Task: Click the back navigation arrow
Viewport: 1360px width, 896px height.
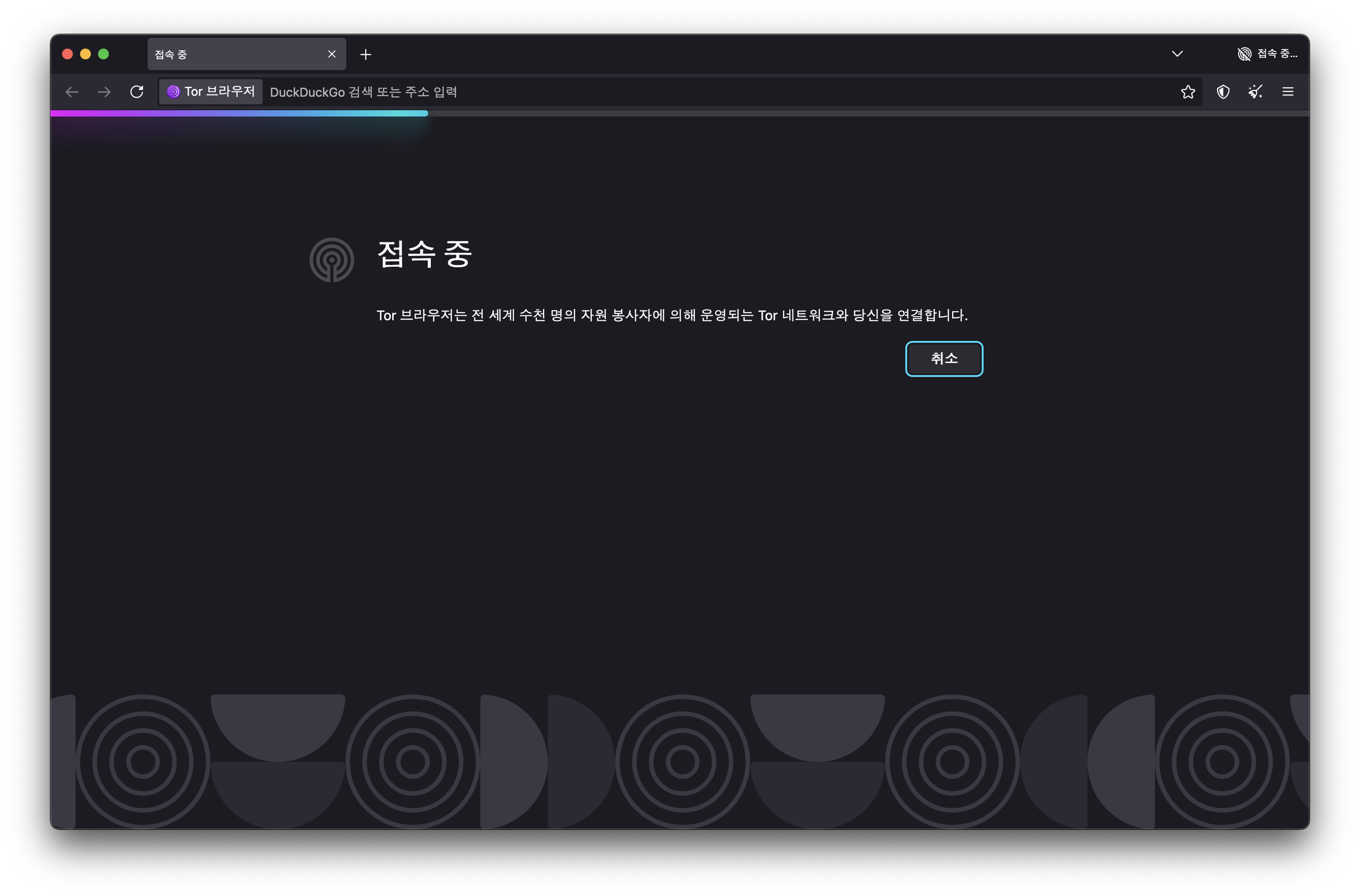Action: coord(72,92)
